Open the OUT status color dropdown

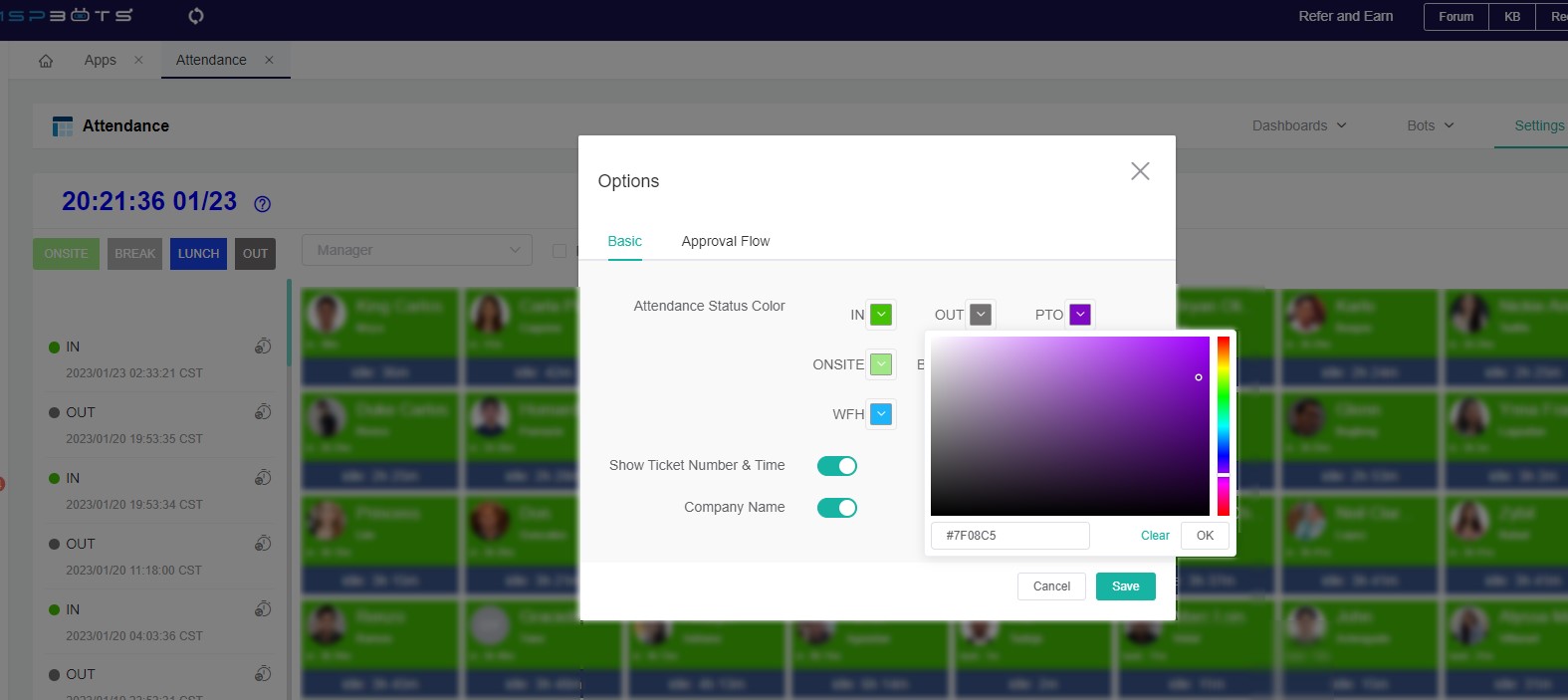[981, 315]
